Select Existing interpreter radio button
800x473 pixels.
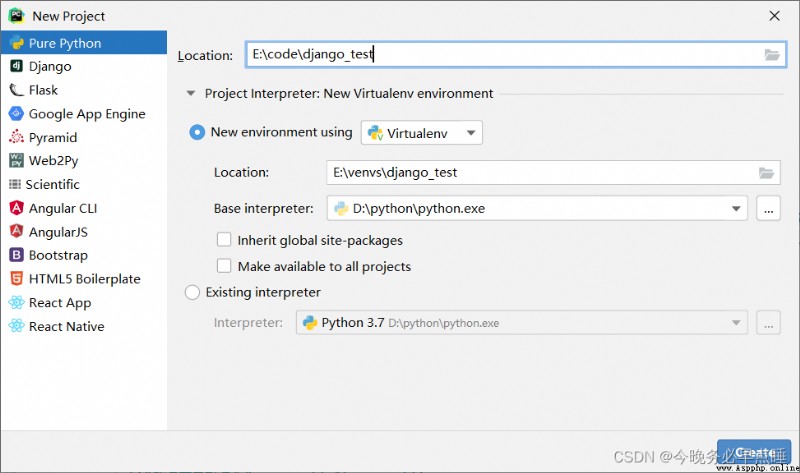(192, 292)
